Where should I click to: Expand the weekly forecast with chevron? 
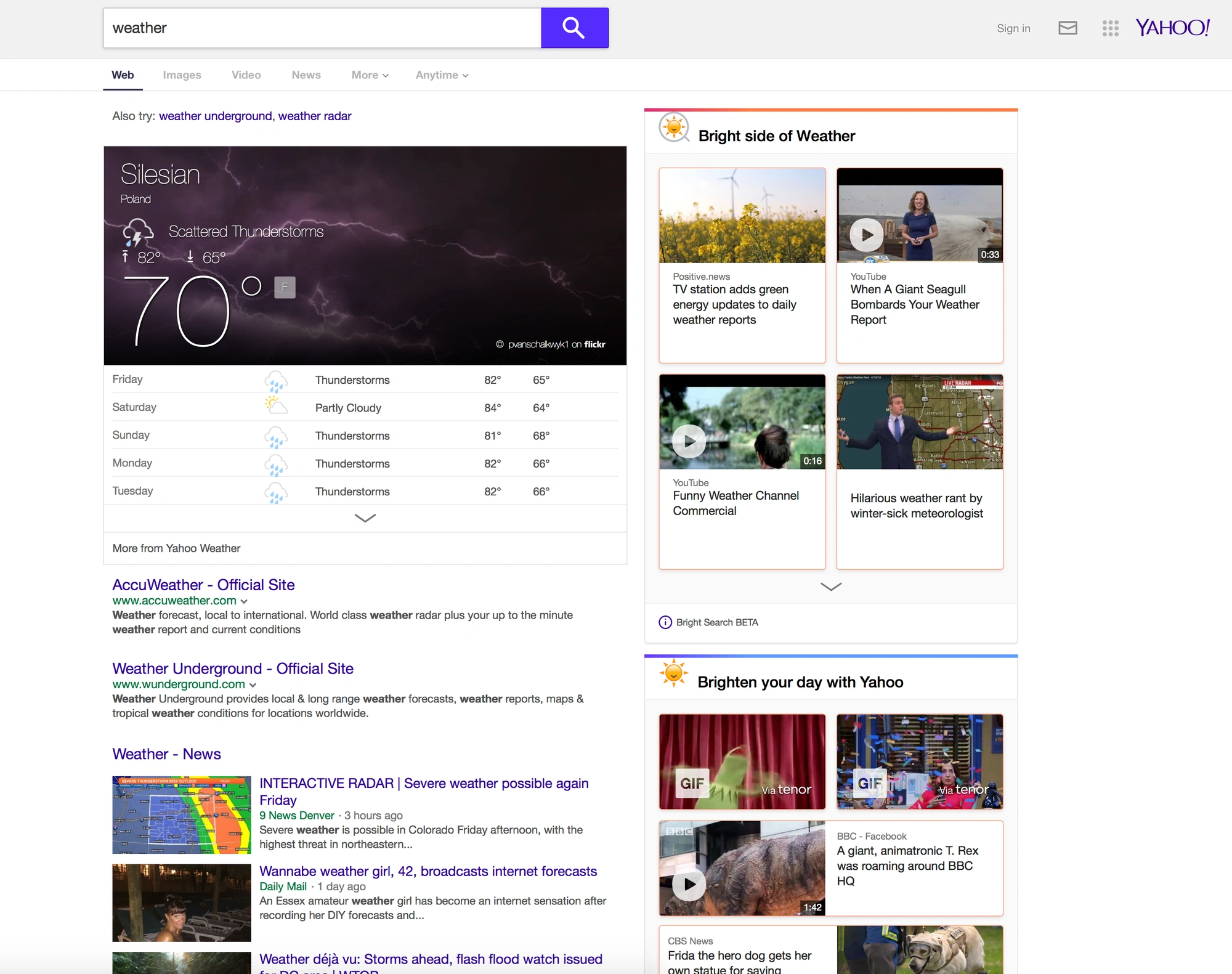[x=365, y=518]
